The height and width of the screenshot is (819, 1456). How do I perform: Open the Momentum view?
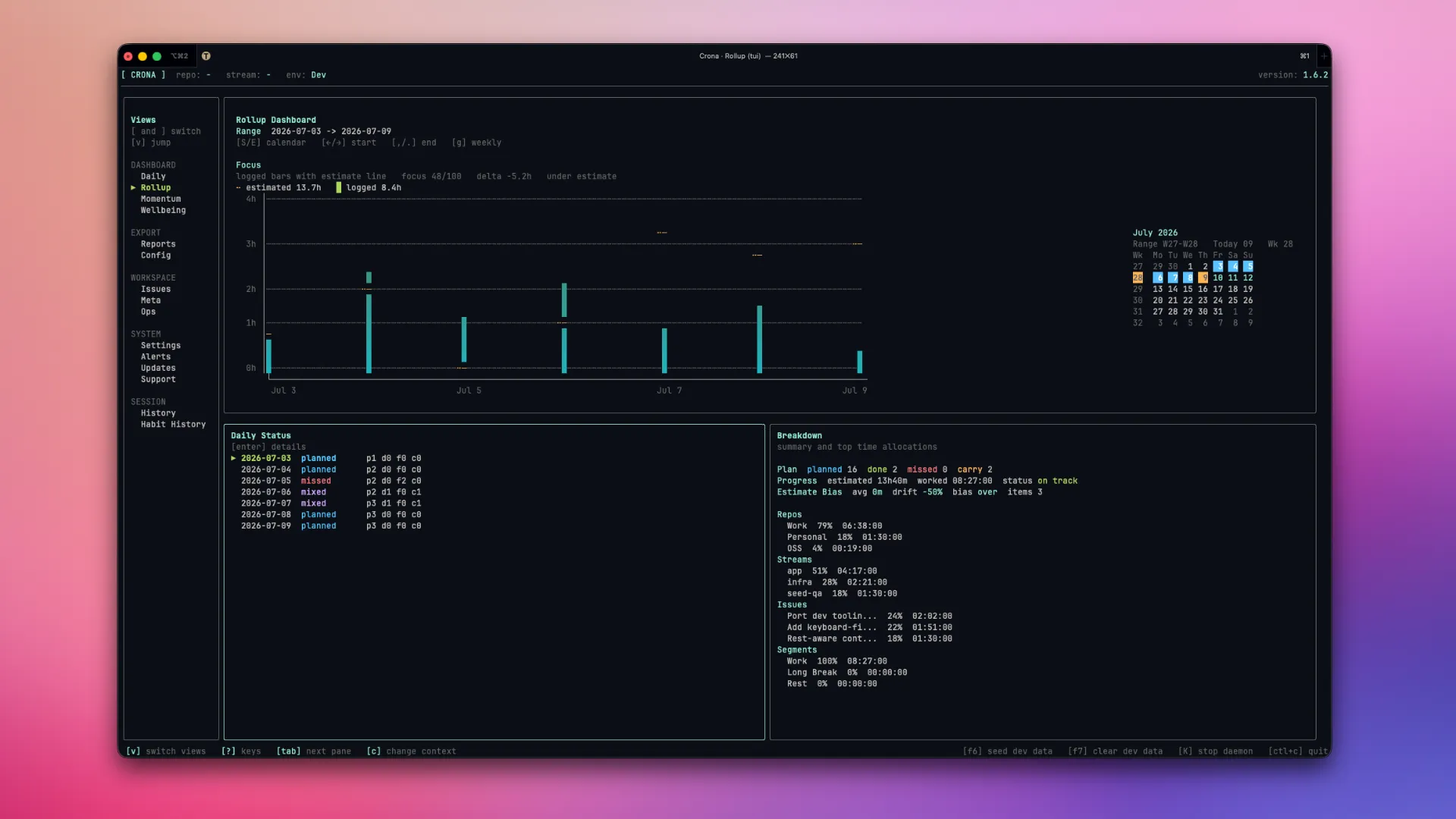point(161,199)
